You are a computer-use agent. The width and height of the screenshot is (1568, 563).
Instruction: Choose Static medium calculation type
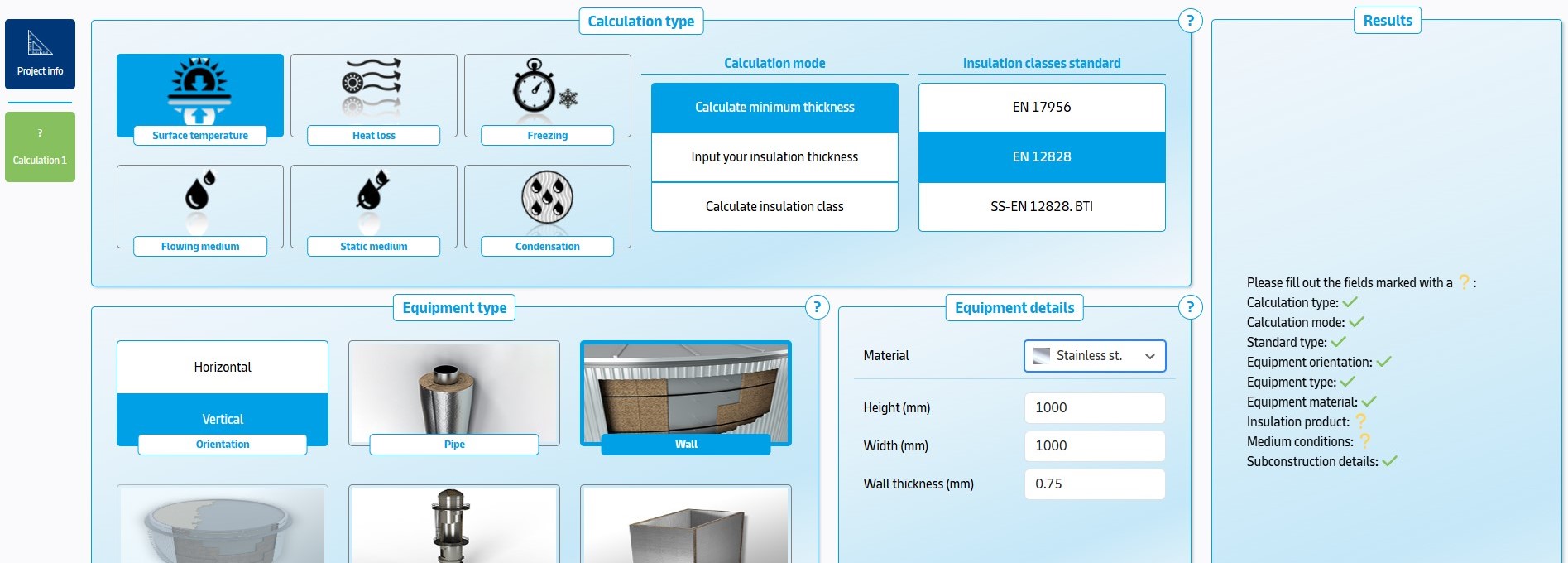374,209
